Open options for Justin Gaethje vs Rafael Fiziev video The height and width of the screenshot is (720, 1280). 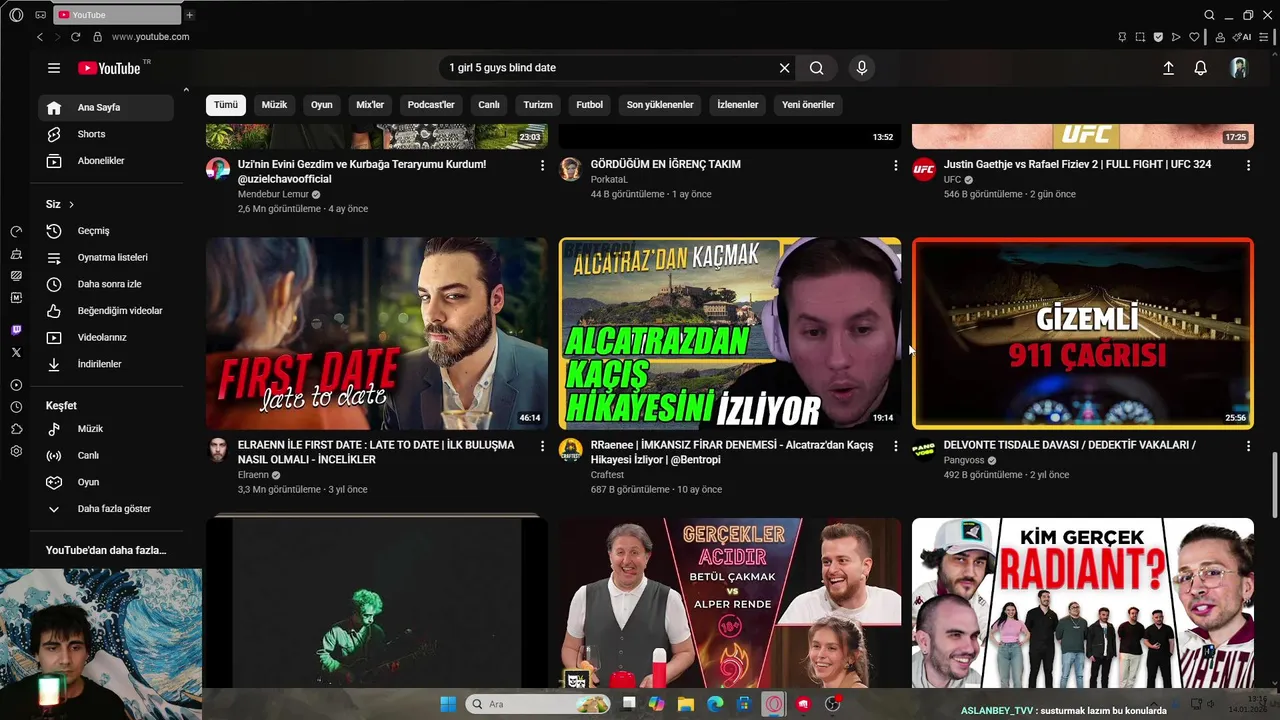1248,165
